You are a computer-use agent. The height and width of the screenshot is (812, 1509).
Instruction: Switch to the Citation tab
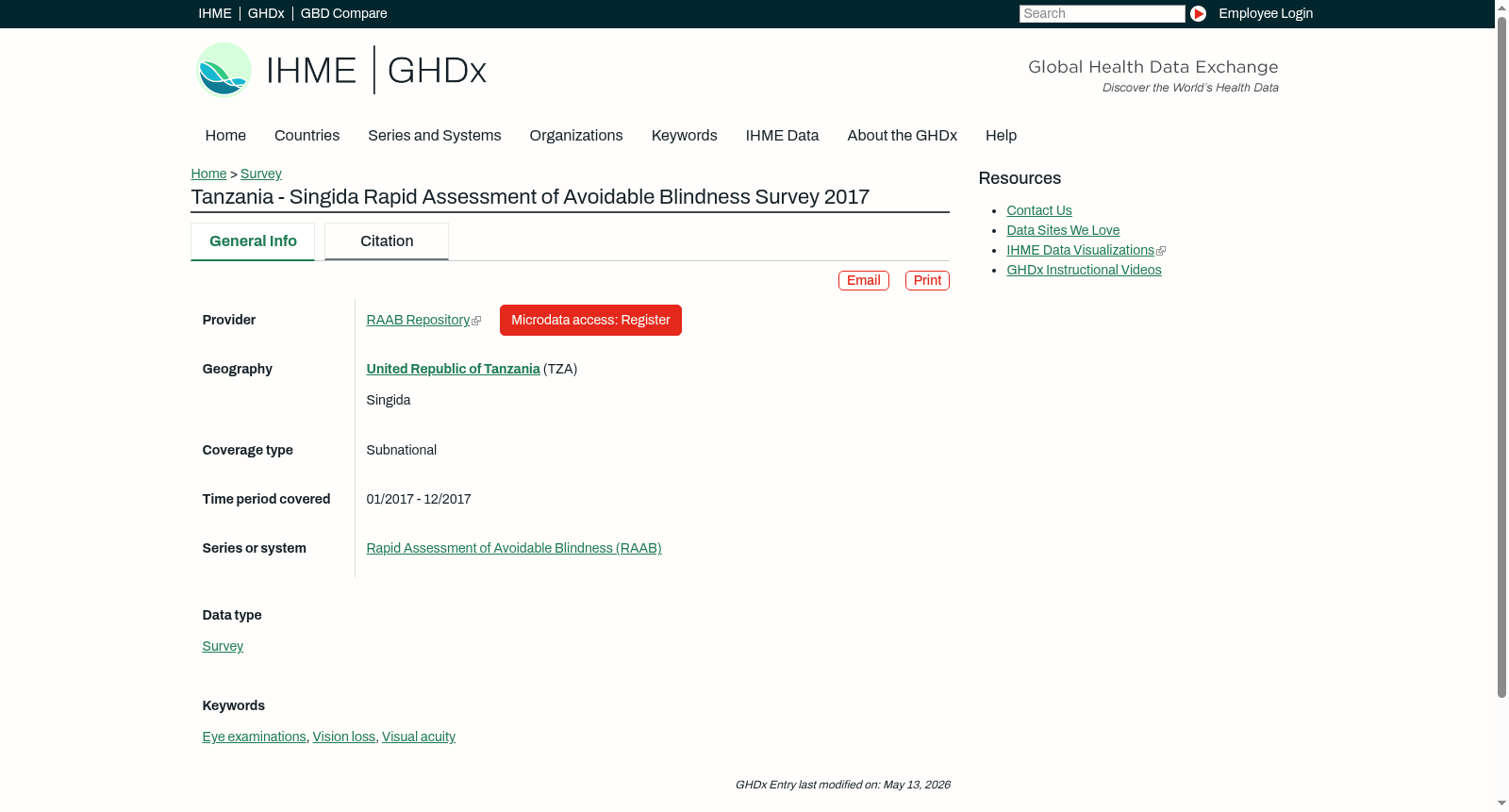[x=387, y=241]
